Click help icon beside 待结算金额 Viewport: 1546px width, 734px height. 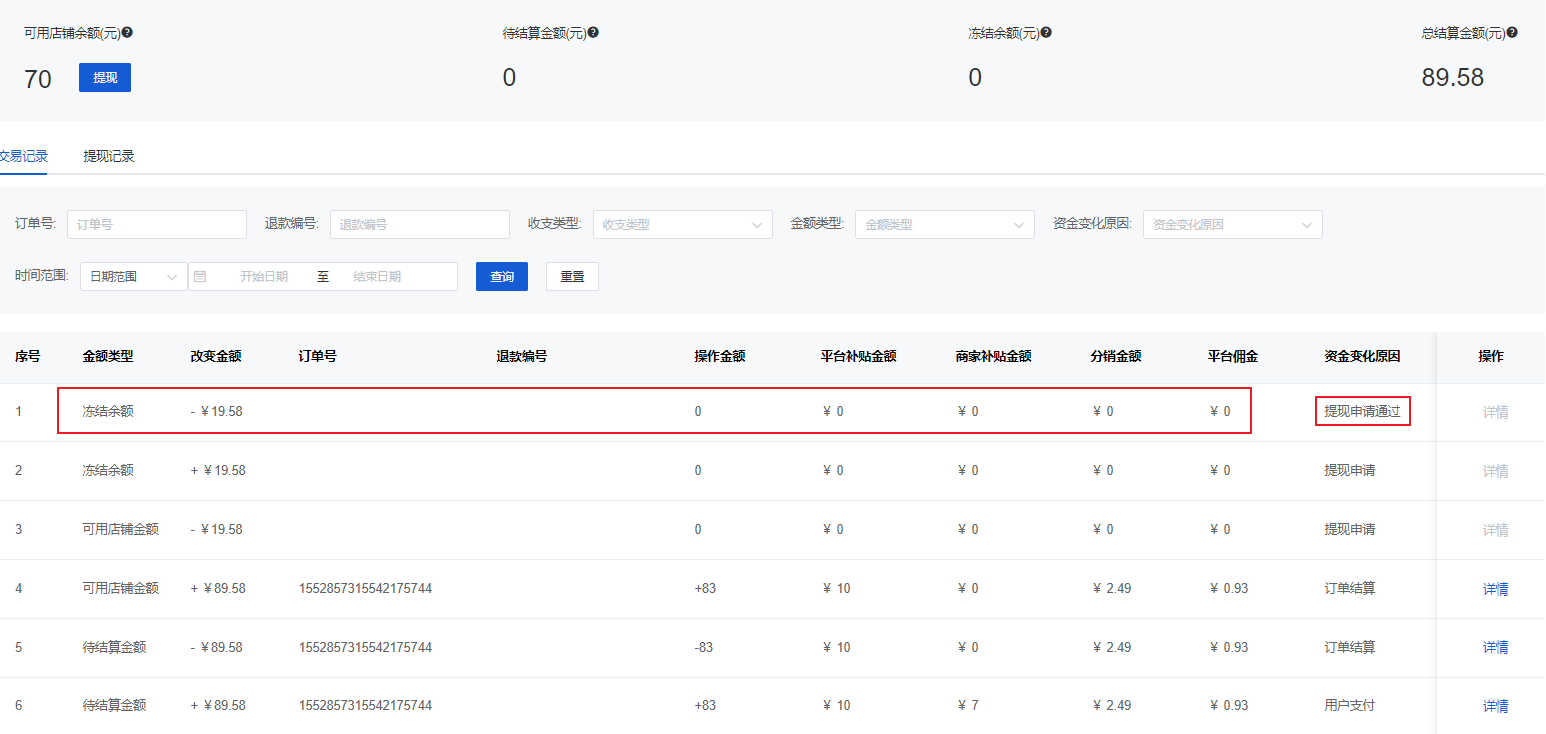pos(593,33)
